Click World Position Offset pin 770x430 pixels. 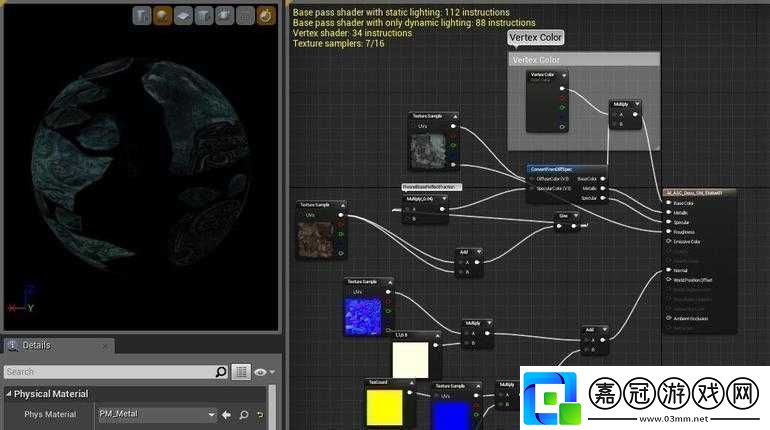669,280
